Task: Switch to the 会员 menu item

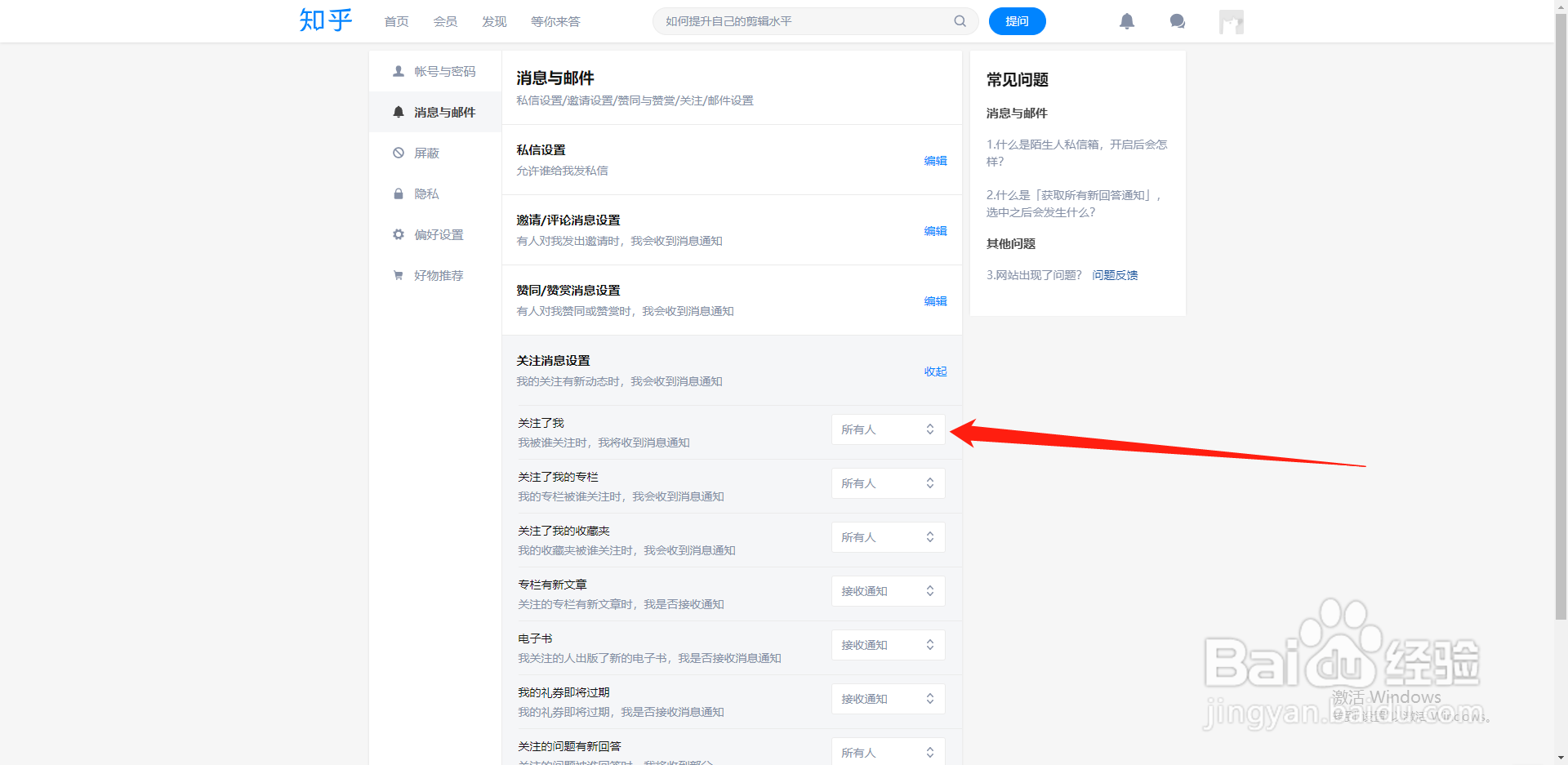Action: (x=445, y=21)
